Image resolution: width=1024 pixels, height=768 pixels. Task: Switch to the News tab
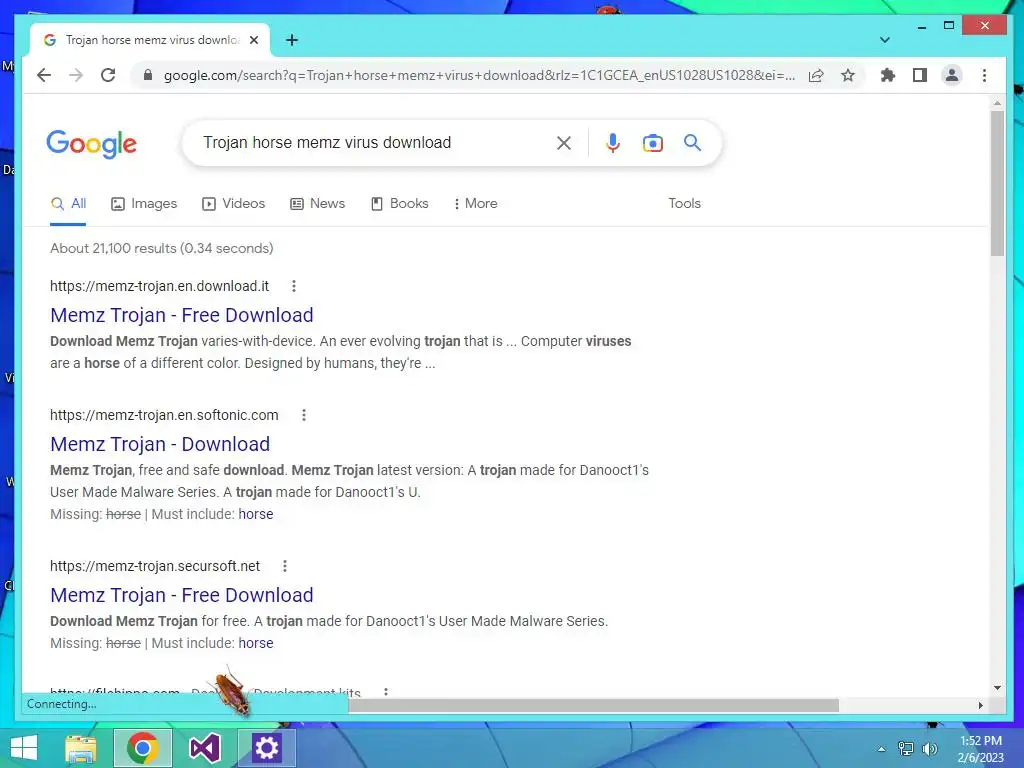pos(317,204)
